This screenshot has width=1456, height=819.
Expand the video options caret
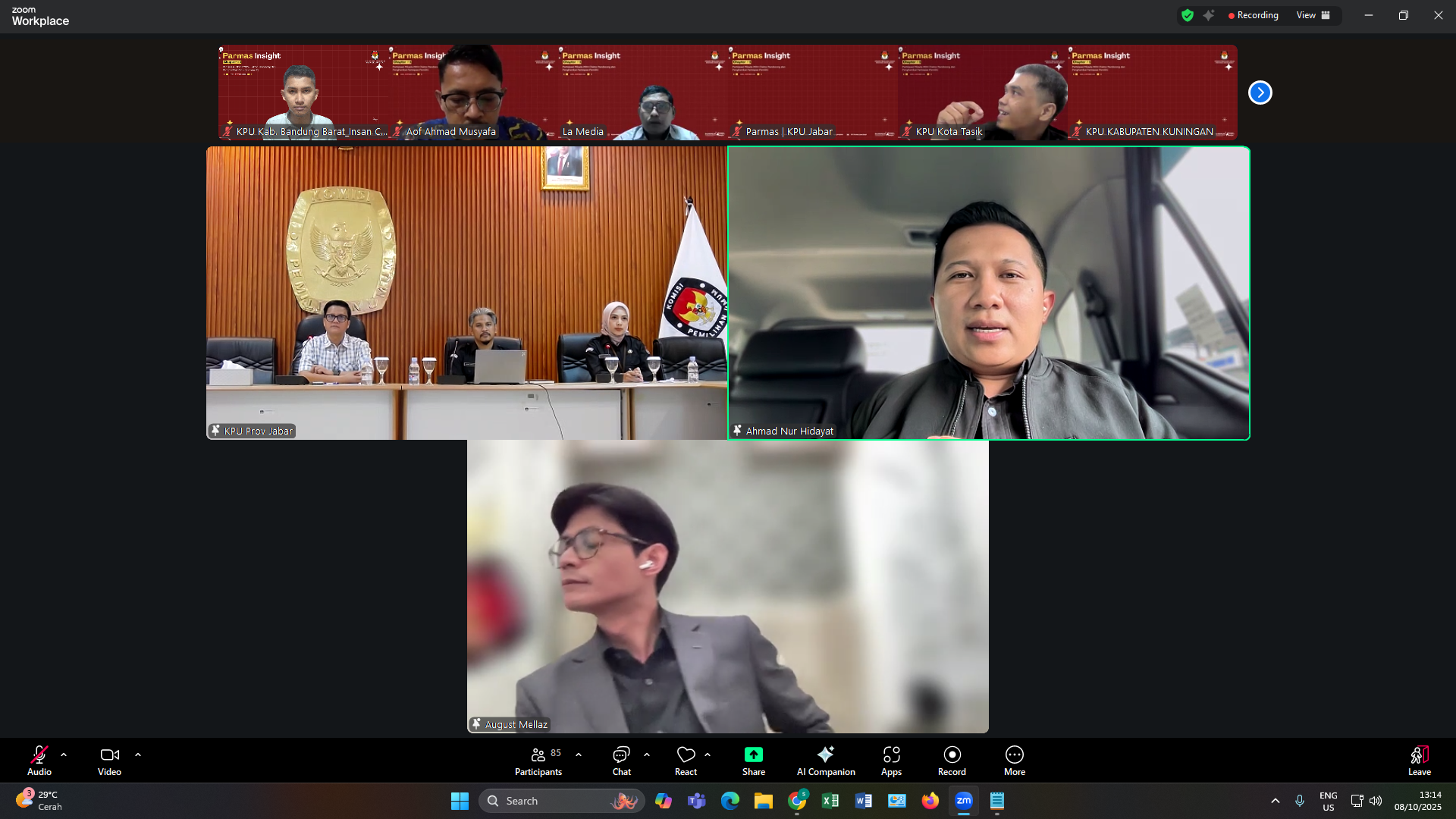(138, 755)
